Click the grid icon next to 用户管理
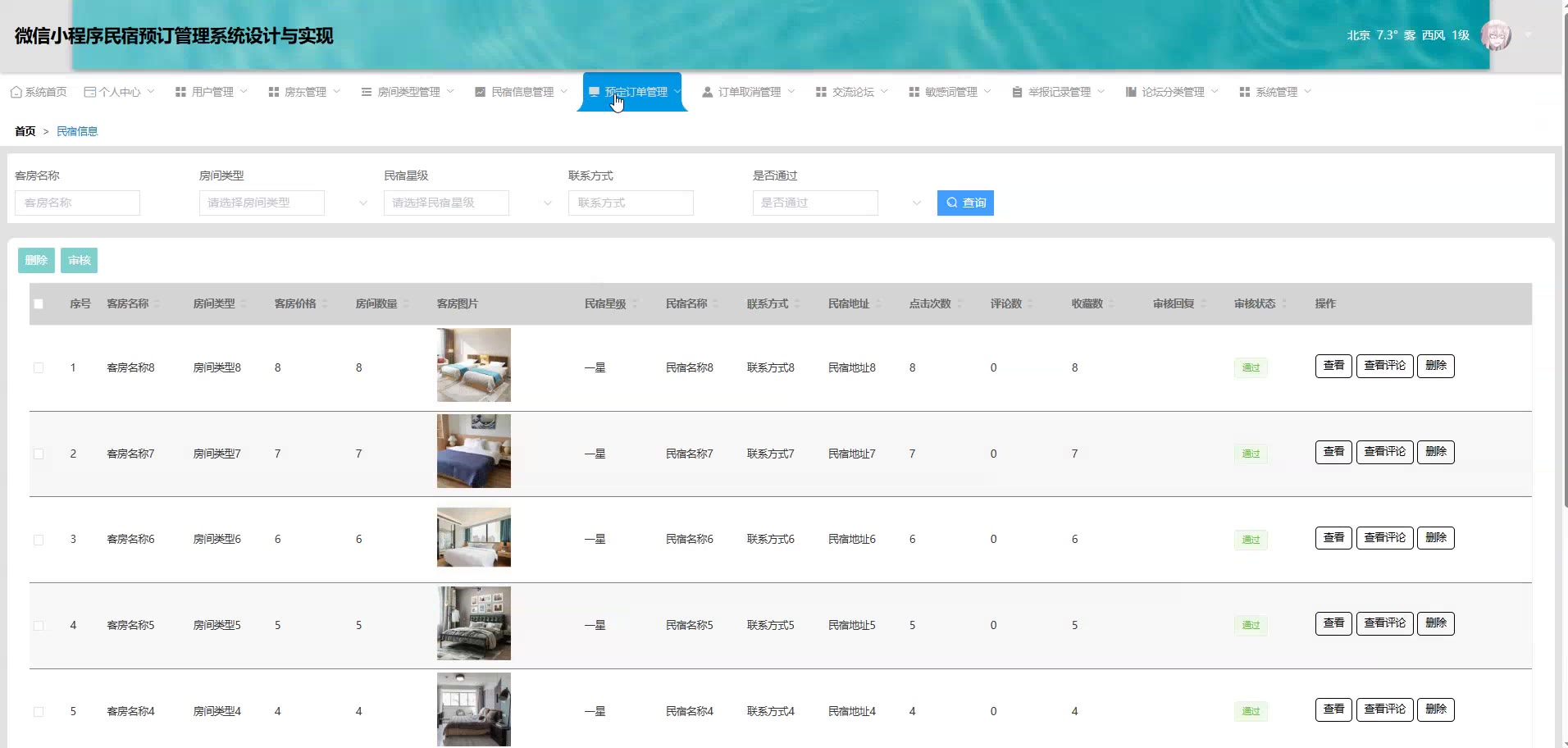The width and height of the screenshot is (1568, 748). point(180,92)
